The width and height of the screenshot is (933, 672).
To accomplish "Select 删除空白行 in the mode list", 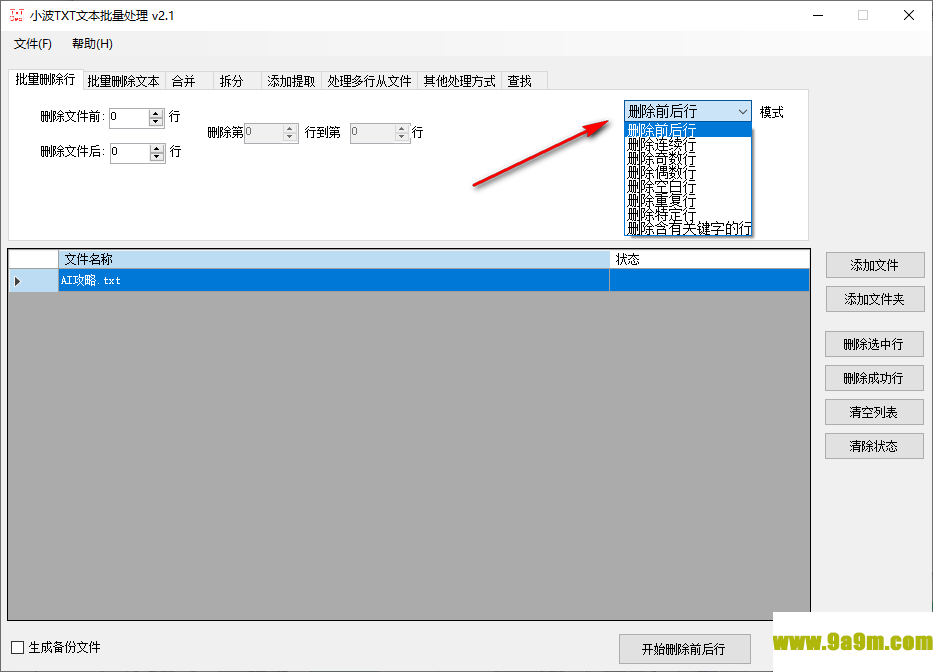I will [x=688, y=186].
